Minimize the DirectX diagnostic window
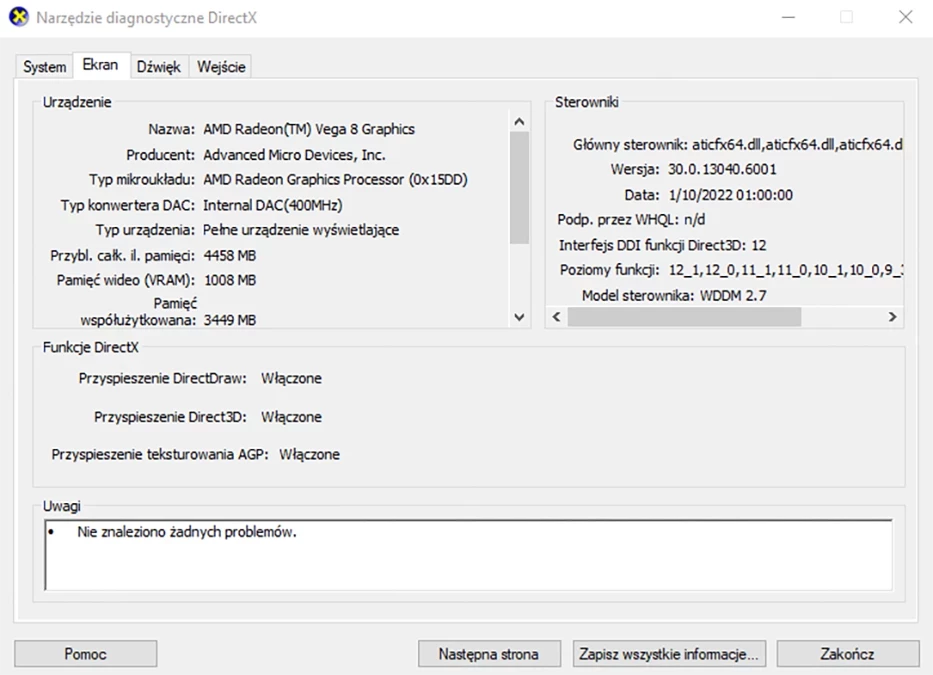 tap(788, 17)
